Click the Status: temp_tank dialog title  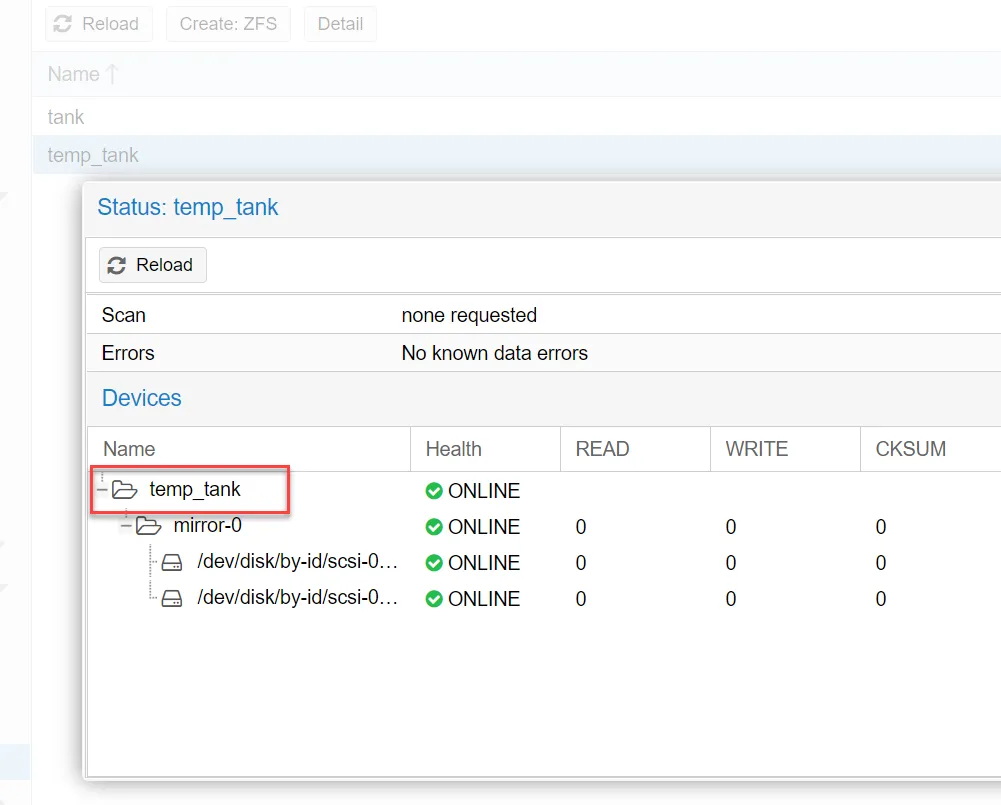pyautogui.click(x=188, y=207)
